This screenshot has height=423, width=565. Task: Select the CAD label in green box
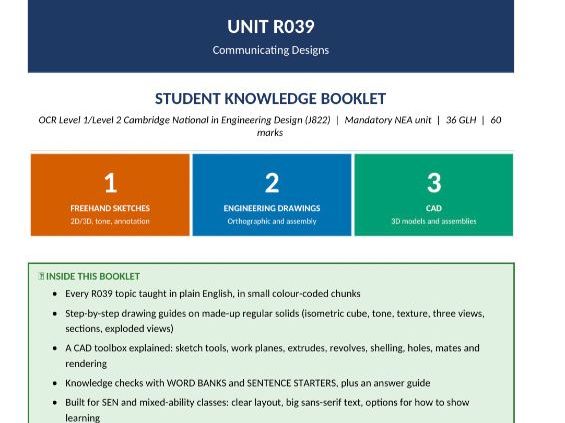coord(433,208)
